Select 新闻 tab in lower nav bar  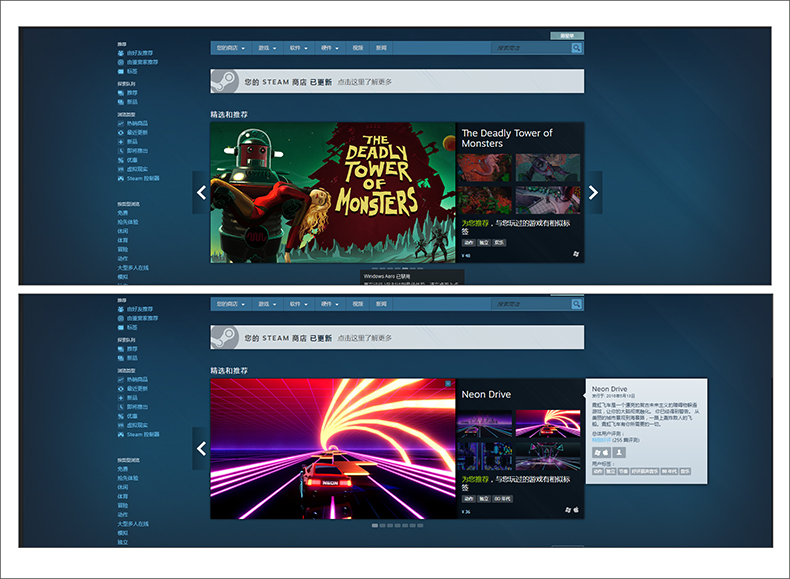coord(381,304)
